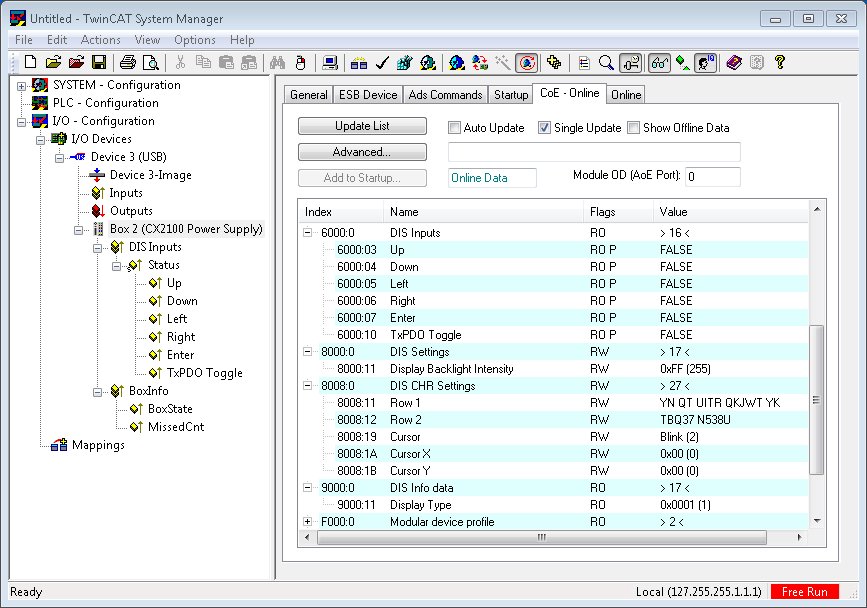The image size is (867, 608).
Task: Select the Device 3-Image tree item
Action: 150,175
